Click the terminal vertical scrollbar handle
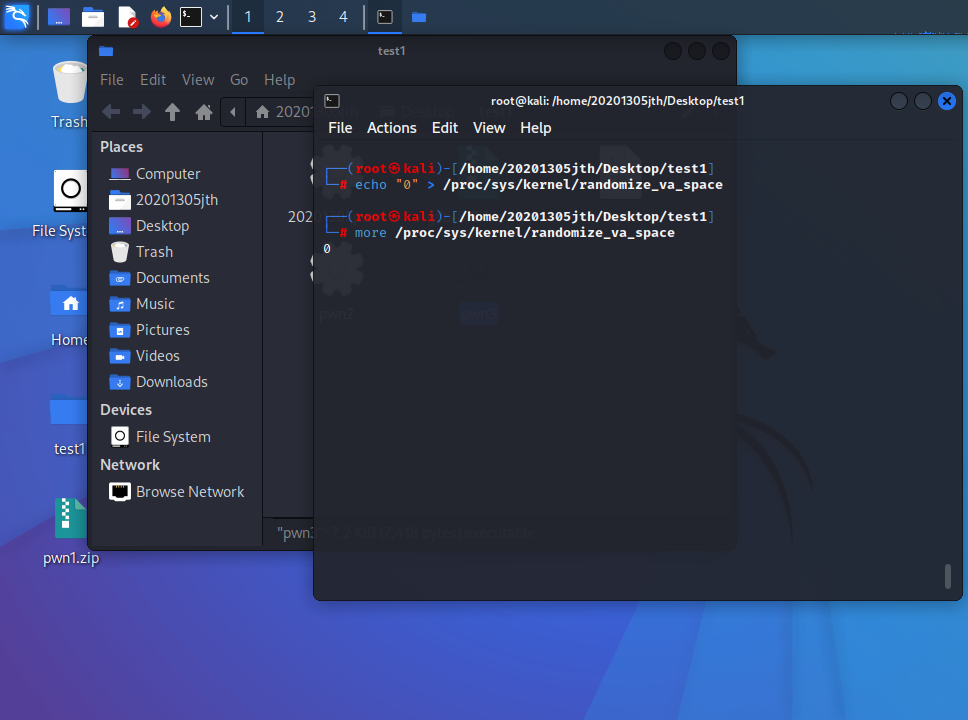968x720 pixels. click(x=948, y=576)
